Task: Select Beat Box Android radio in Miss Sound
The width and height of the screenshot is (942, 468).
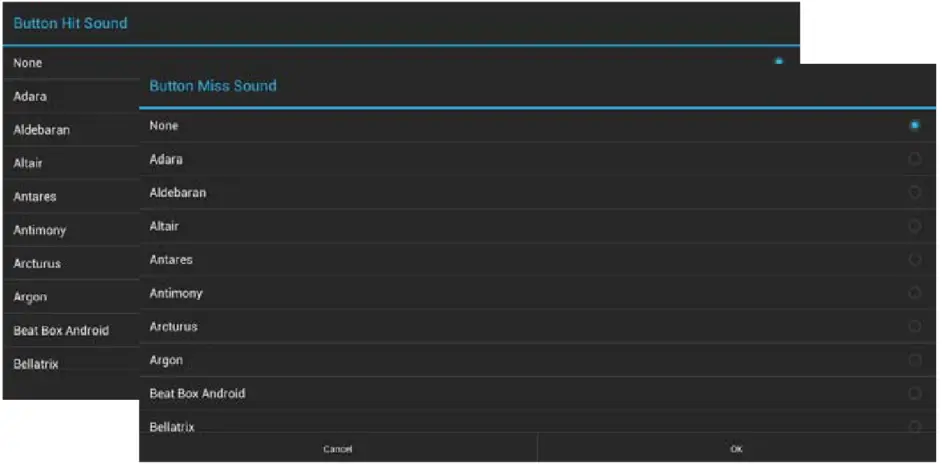Action: (x=914, y=394)
